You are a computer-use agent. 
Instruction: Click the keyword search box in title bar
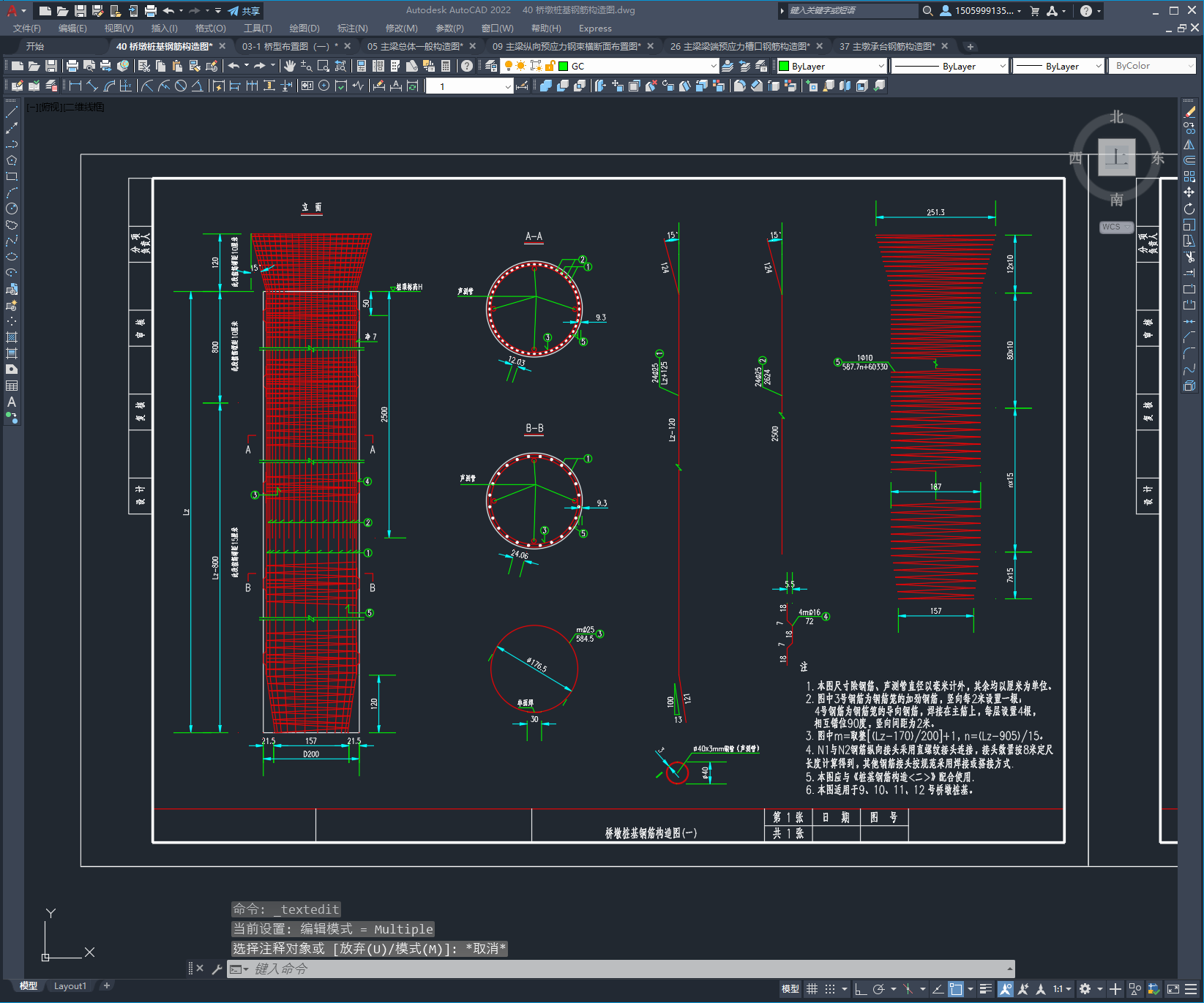tap(852, 11)
